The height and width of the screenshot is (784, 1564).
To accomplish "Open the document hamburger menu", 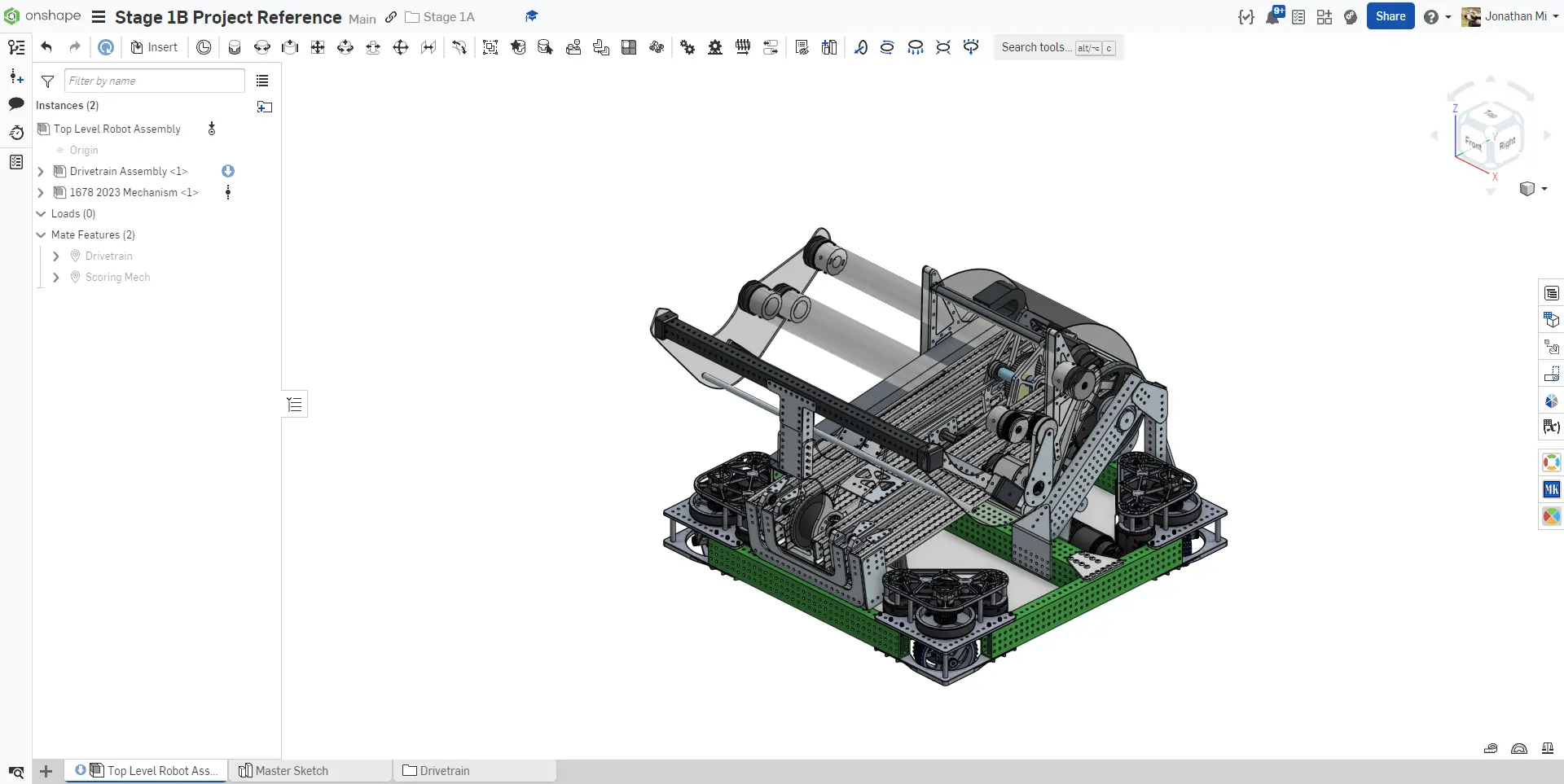I will (x=99, y=17).
